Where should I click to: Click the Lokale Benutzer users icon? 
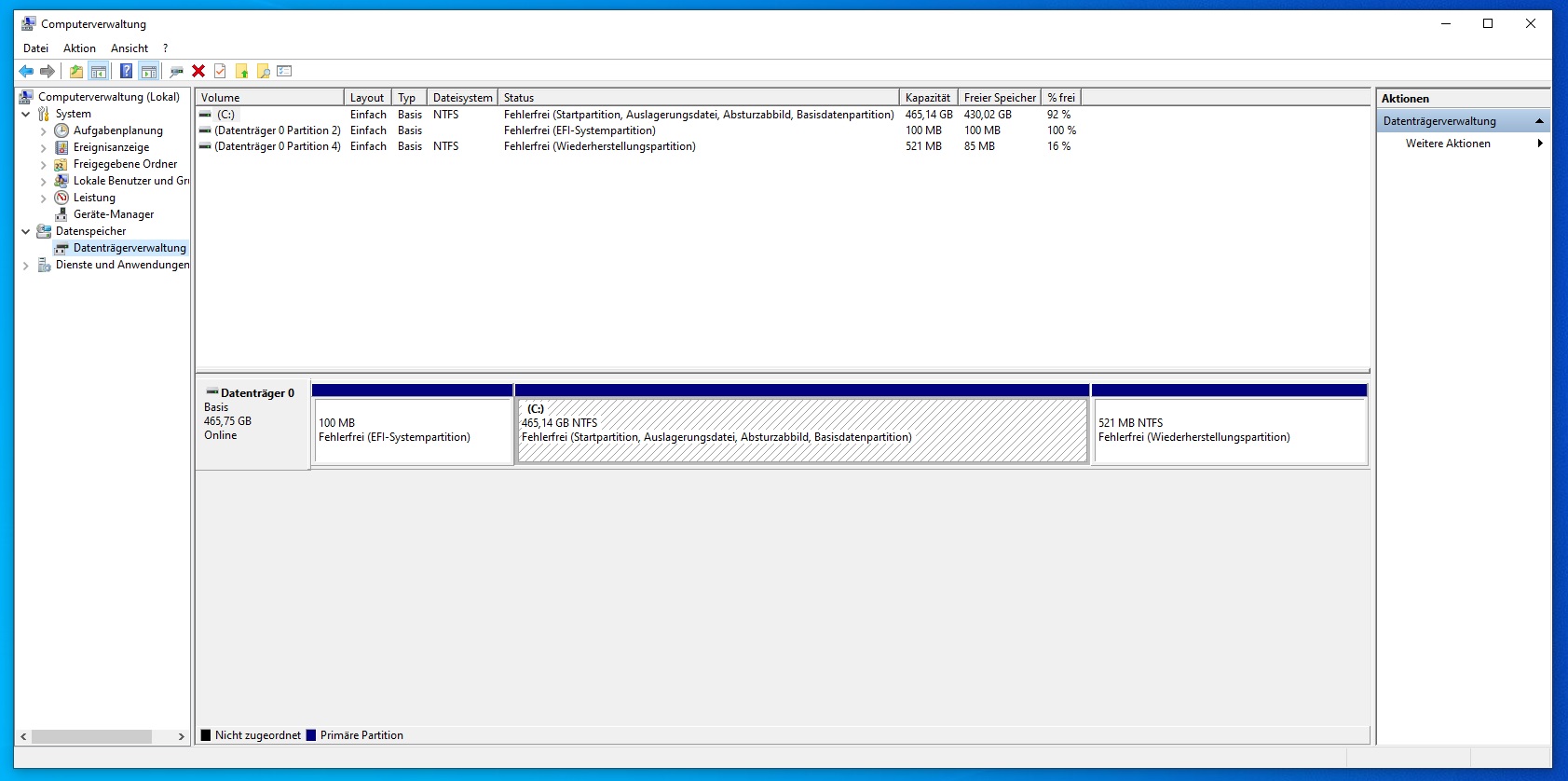(x=61, y=181)
